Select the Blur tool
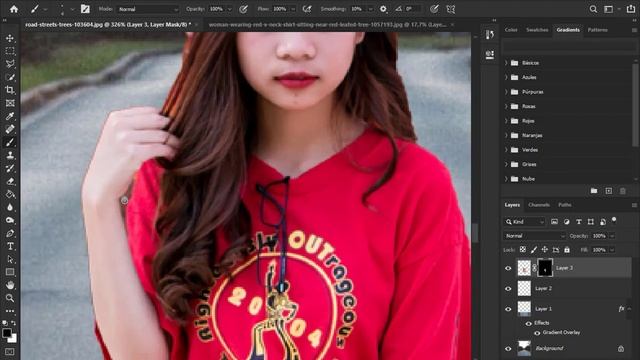This screenshot has width=640, height=360. (x=10, y=207)
